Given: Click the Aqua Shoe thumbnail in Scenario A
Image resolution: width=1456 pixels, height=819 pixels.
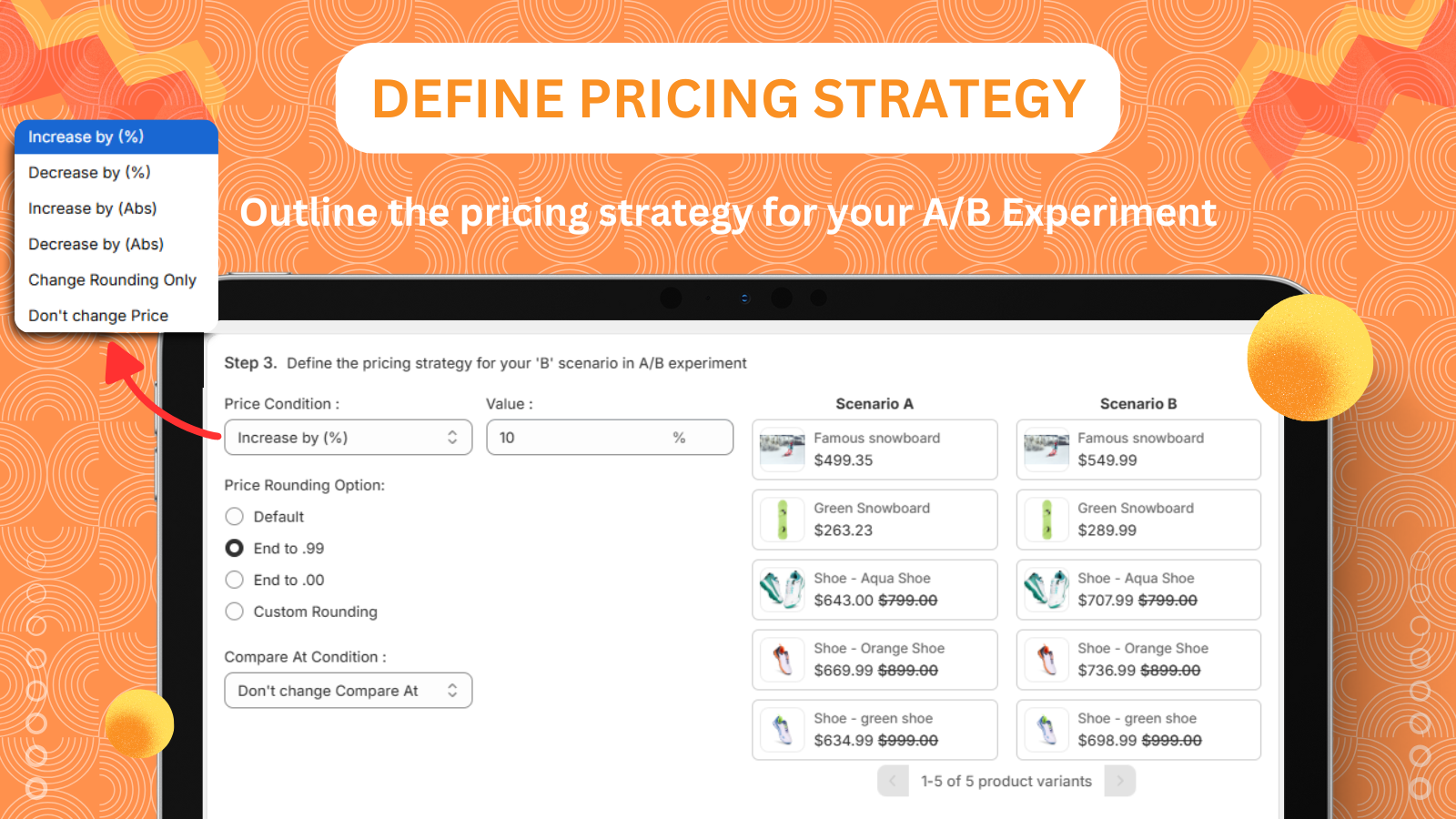Looking at the screenshot, I should click(782, 590).
